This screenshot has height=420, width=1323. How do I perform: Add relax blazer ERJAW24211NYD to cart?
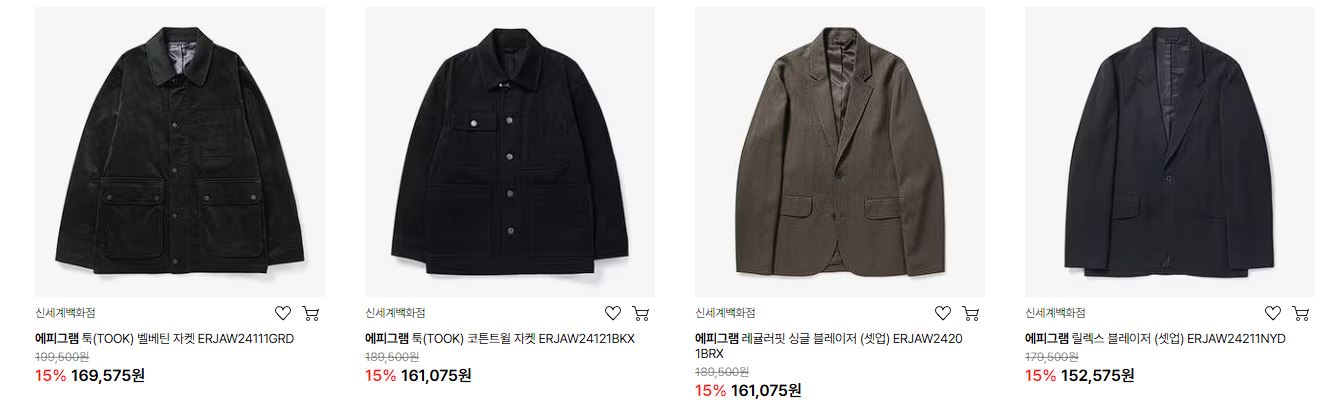(x=1301, y=313)
